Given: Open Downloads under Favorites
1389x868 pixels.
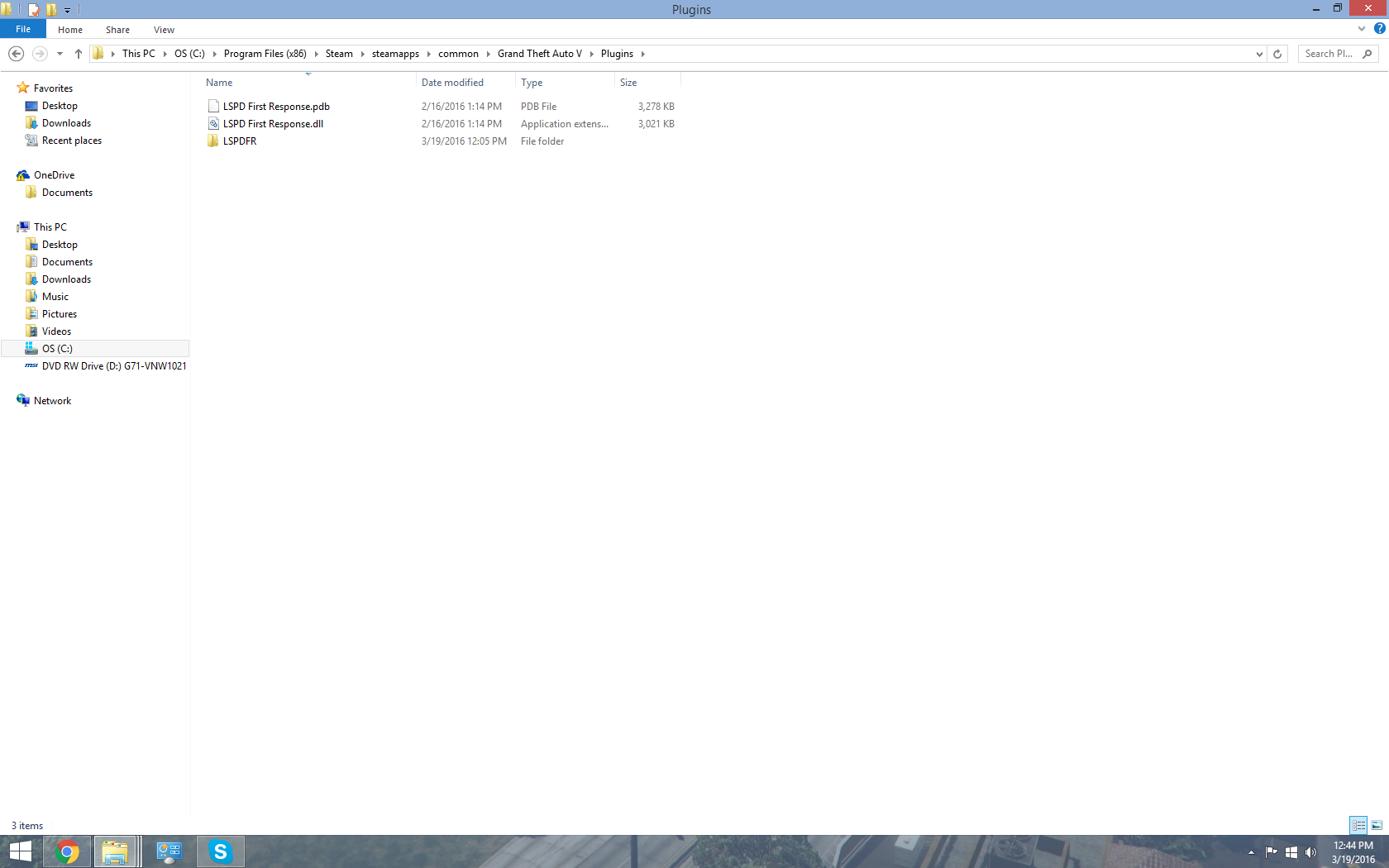Looking at the screenshot, I should click(66, 123).
